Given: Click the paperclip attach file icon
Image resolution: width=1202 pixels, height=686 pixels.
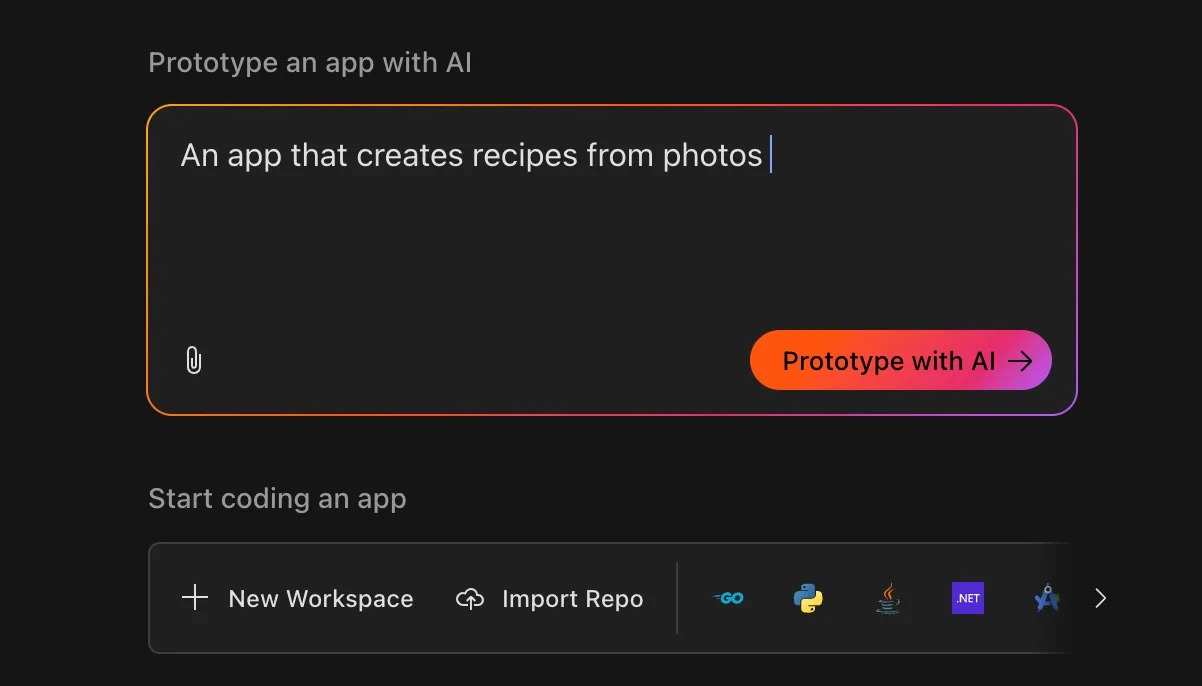Looking at the screenshot, I should pyautogui.click(x=194, y=360).
